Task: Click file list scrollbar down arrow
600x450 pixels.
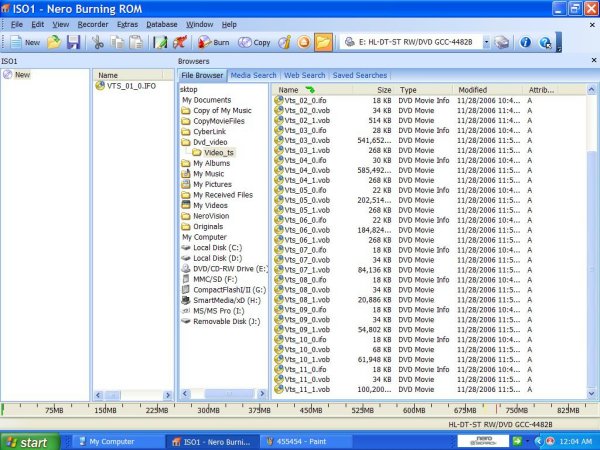Action: (x=591, y=393)
